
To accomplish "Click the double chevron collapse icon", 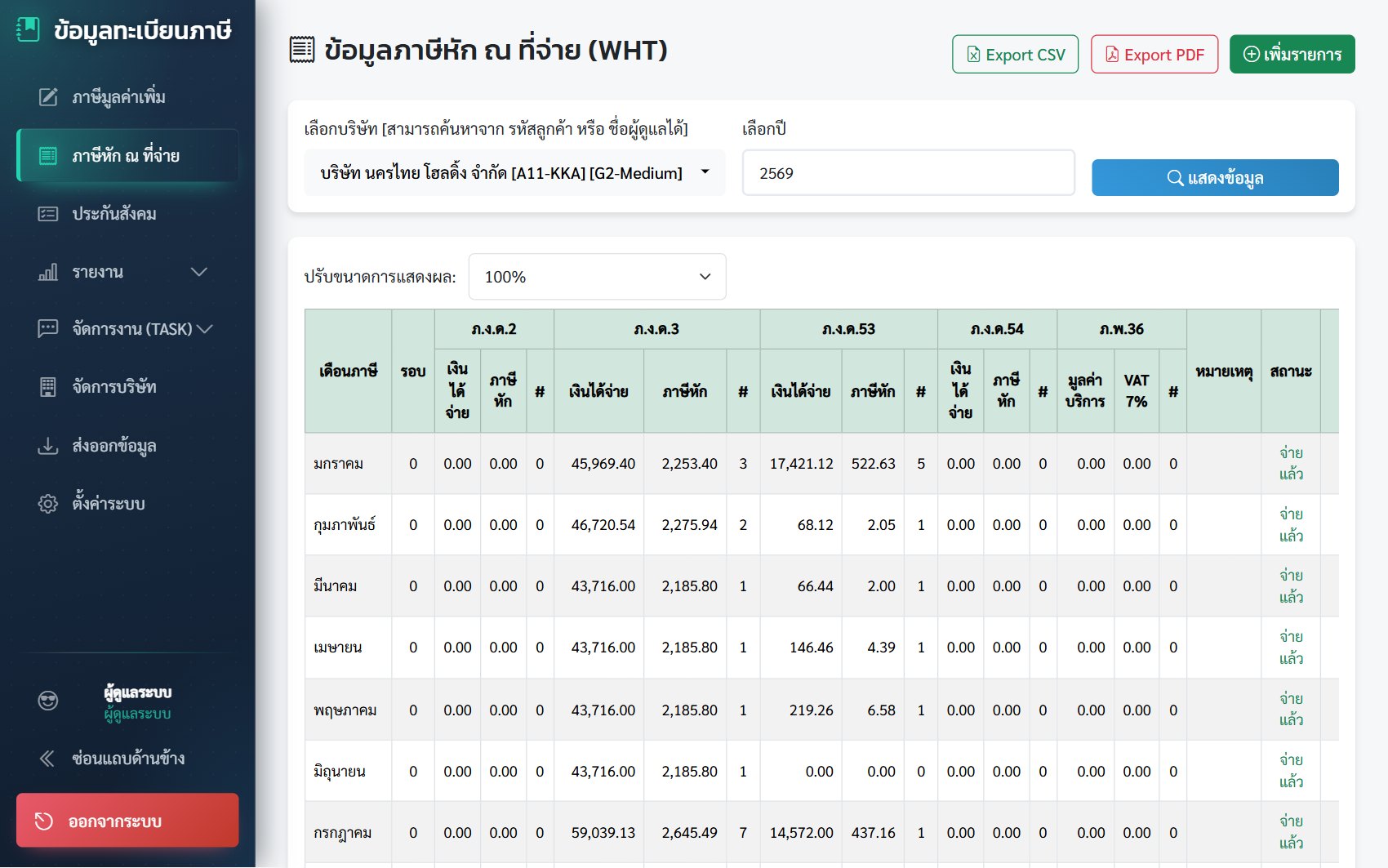I will pyautogui.click(x=47, y=759).
